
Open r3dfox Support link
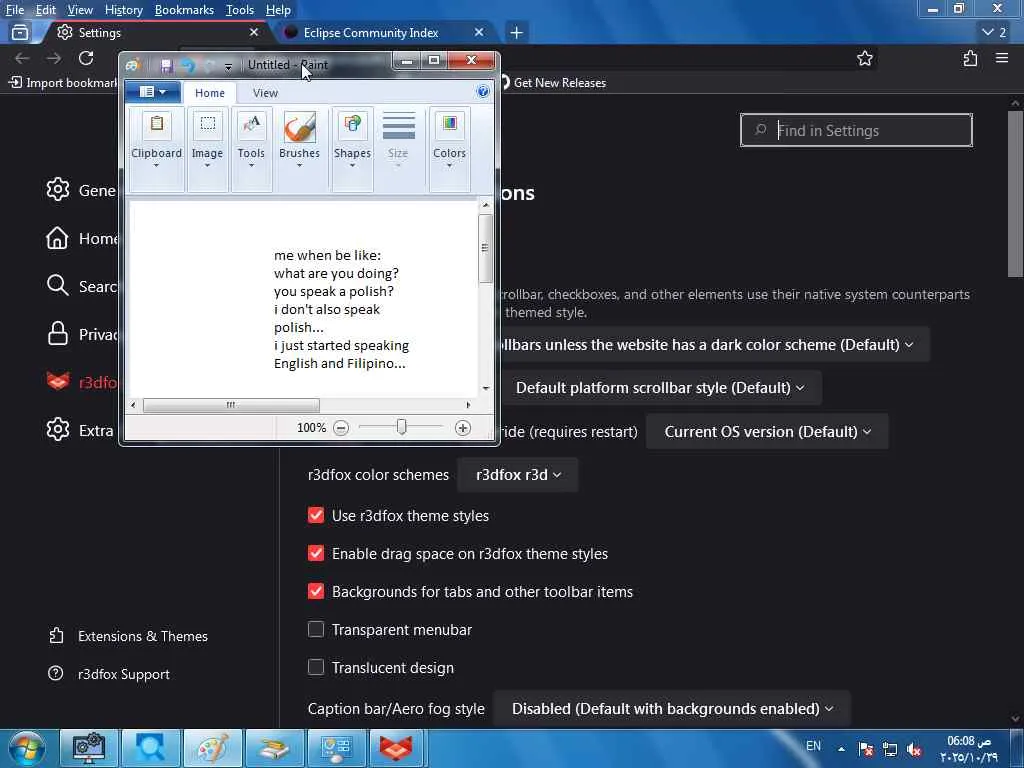(x=108, y=674)
